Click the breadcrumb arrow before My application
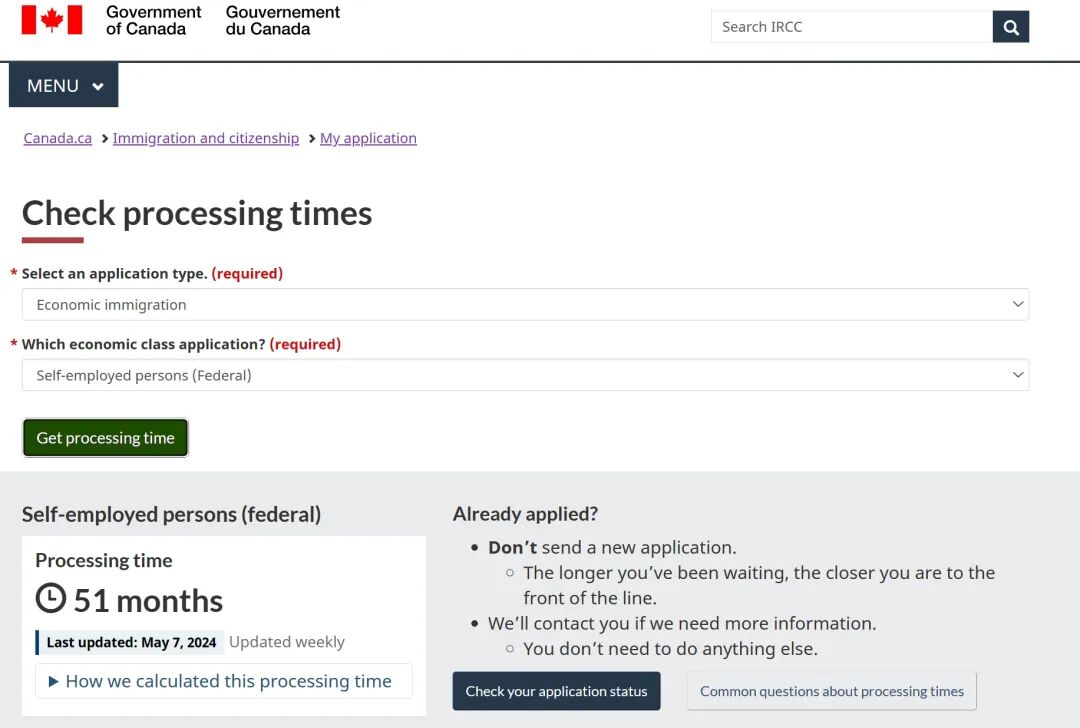Viewport: 1080px width, 728px height. pyautogui.click(x=311, y=138)
